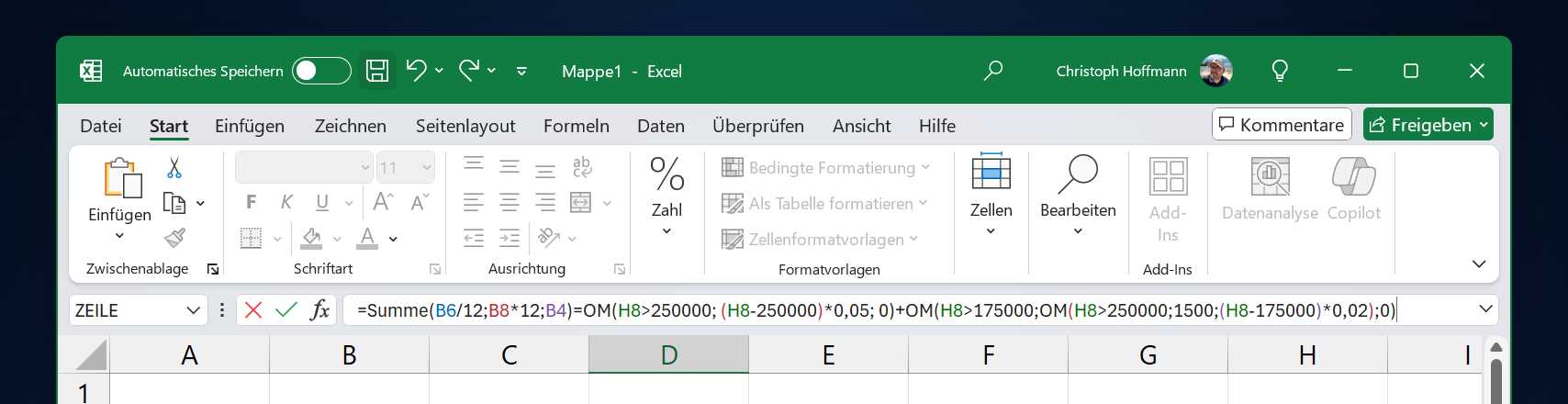Switch to the Ansicht tab

click(862, 126)
